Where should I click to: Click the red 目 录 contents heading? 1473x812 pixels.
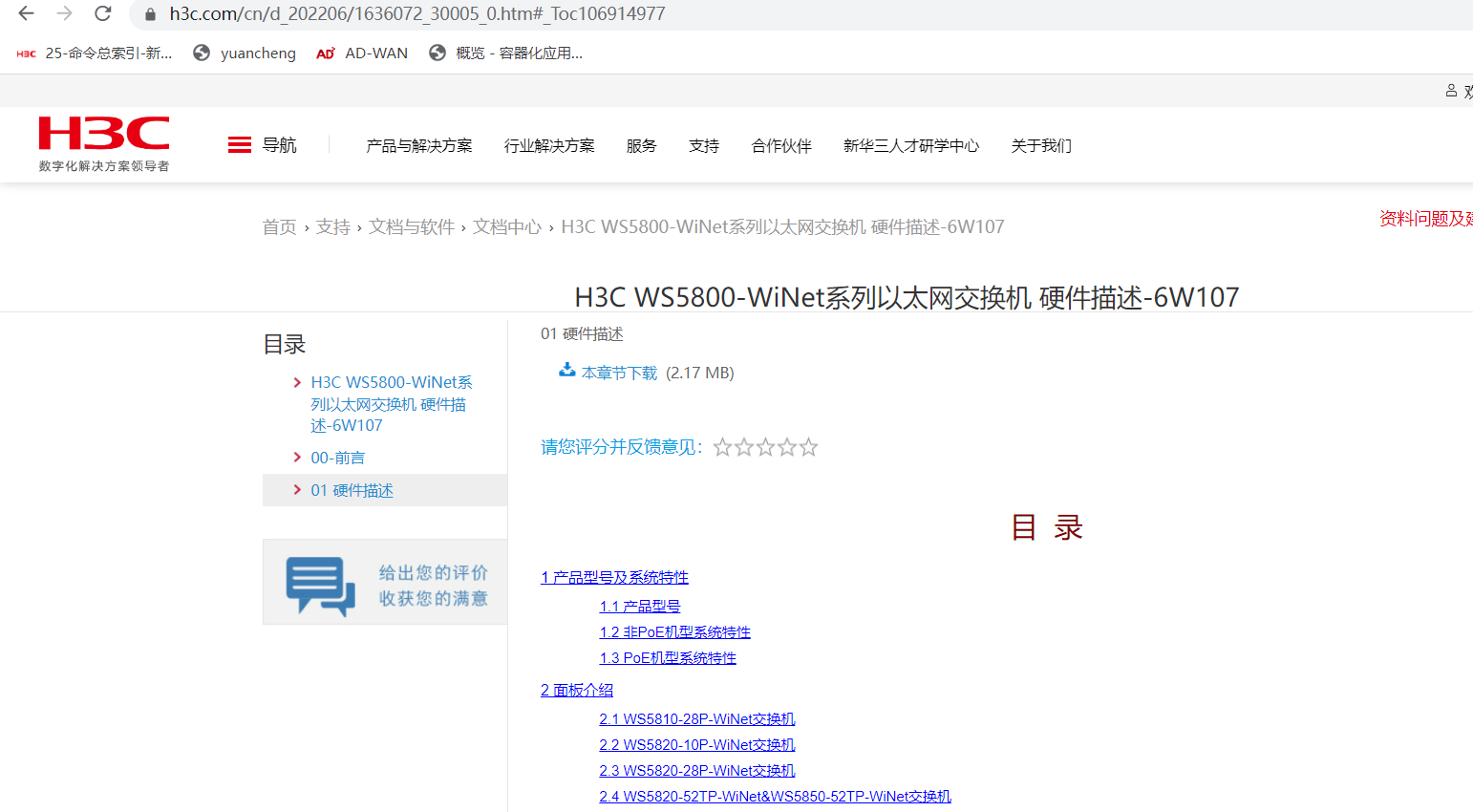point(1047,527)
